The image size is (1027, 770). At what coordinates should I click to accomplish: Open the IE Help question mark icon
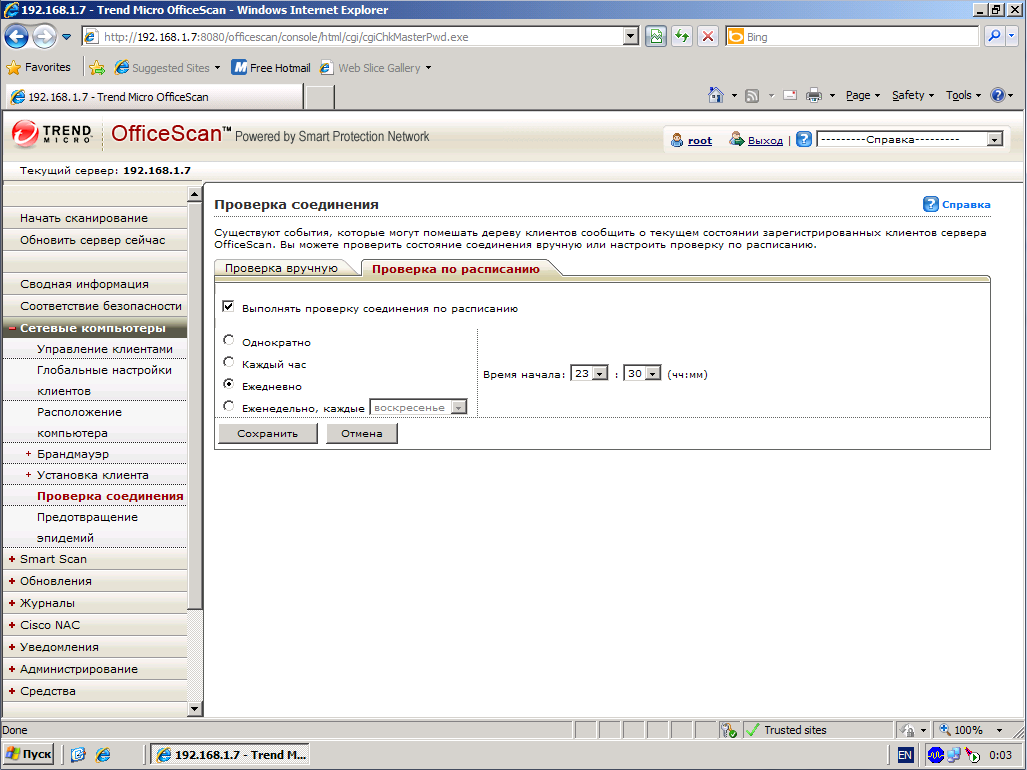click(998, 96)
